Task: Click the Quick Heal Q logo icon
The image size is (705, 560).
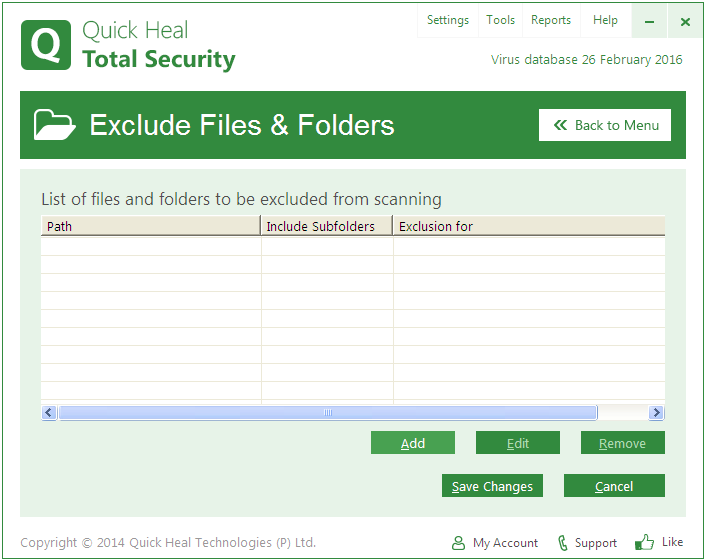Action: (x=46, y=46)
